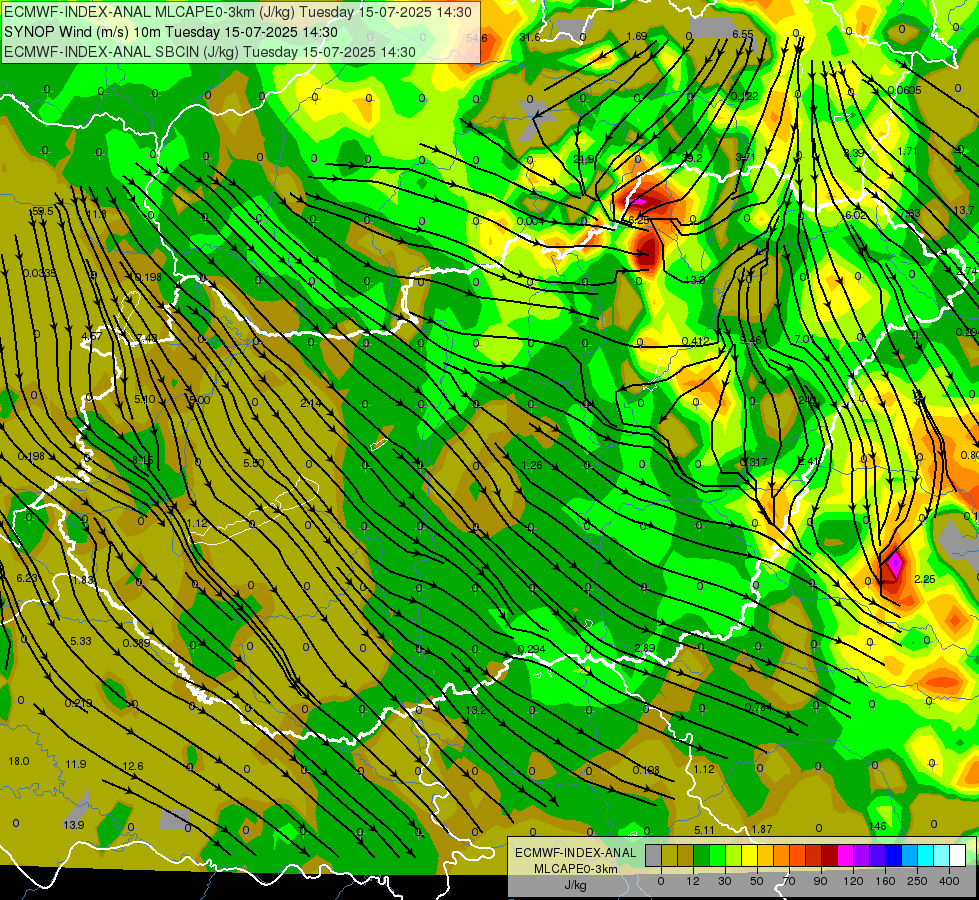Click the 0.0335 value on the map
979x900 pixels.
40,273
